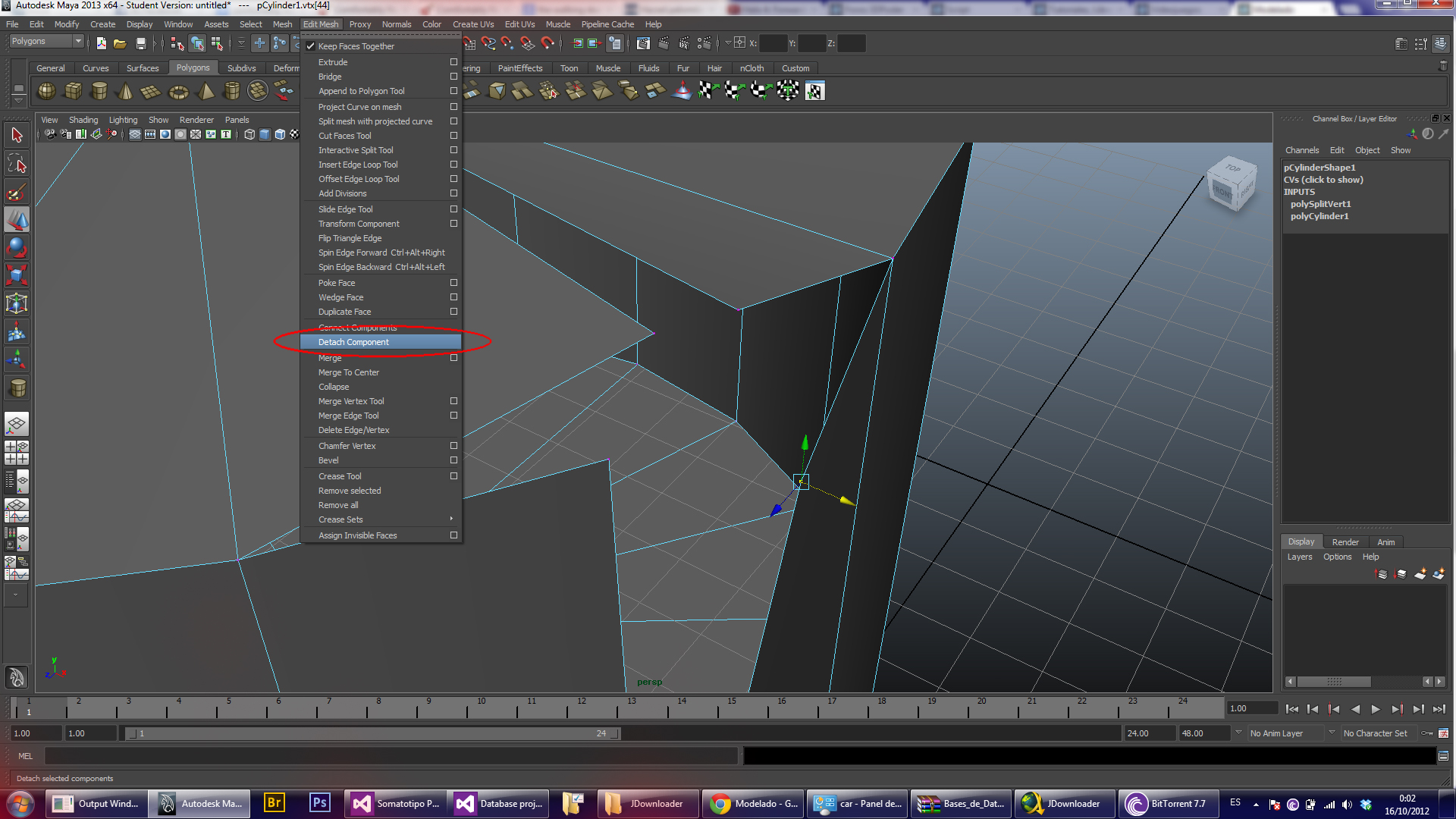The height and width of the screenshot is (819, 1456).
Task: Create a polygon torus from shelf
Action: click(x=178, y=92)
